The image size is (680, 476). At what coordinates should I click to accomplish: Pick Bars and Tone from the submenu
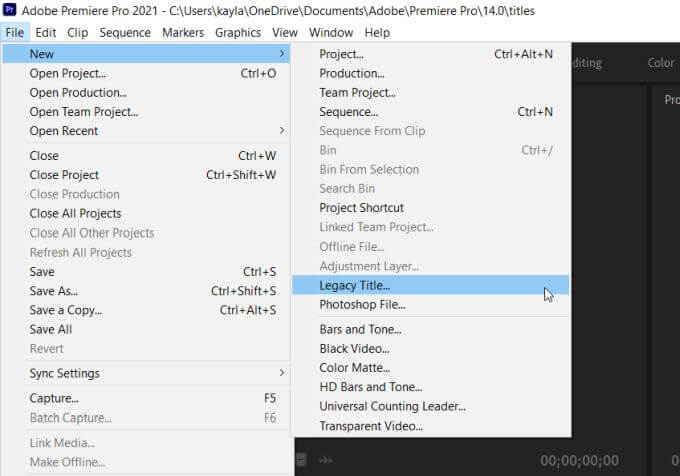tap(360, 329)
